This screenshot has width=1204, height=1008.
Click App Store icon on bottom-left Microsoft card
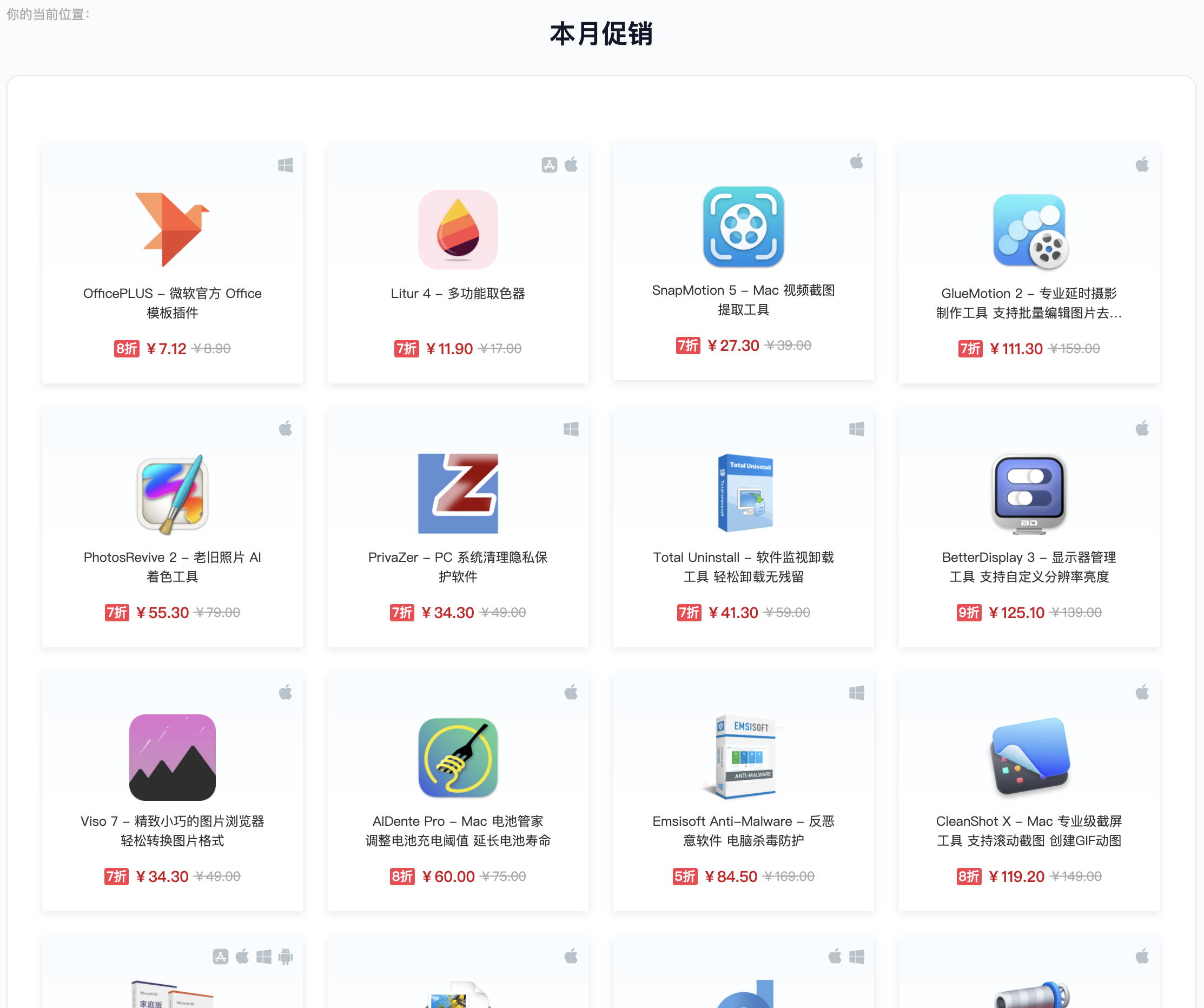(x=221, y=957)
